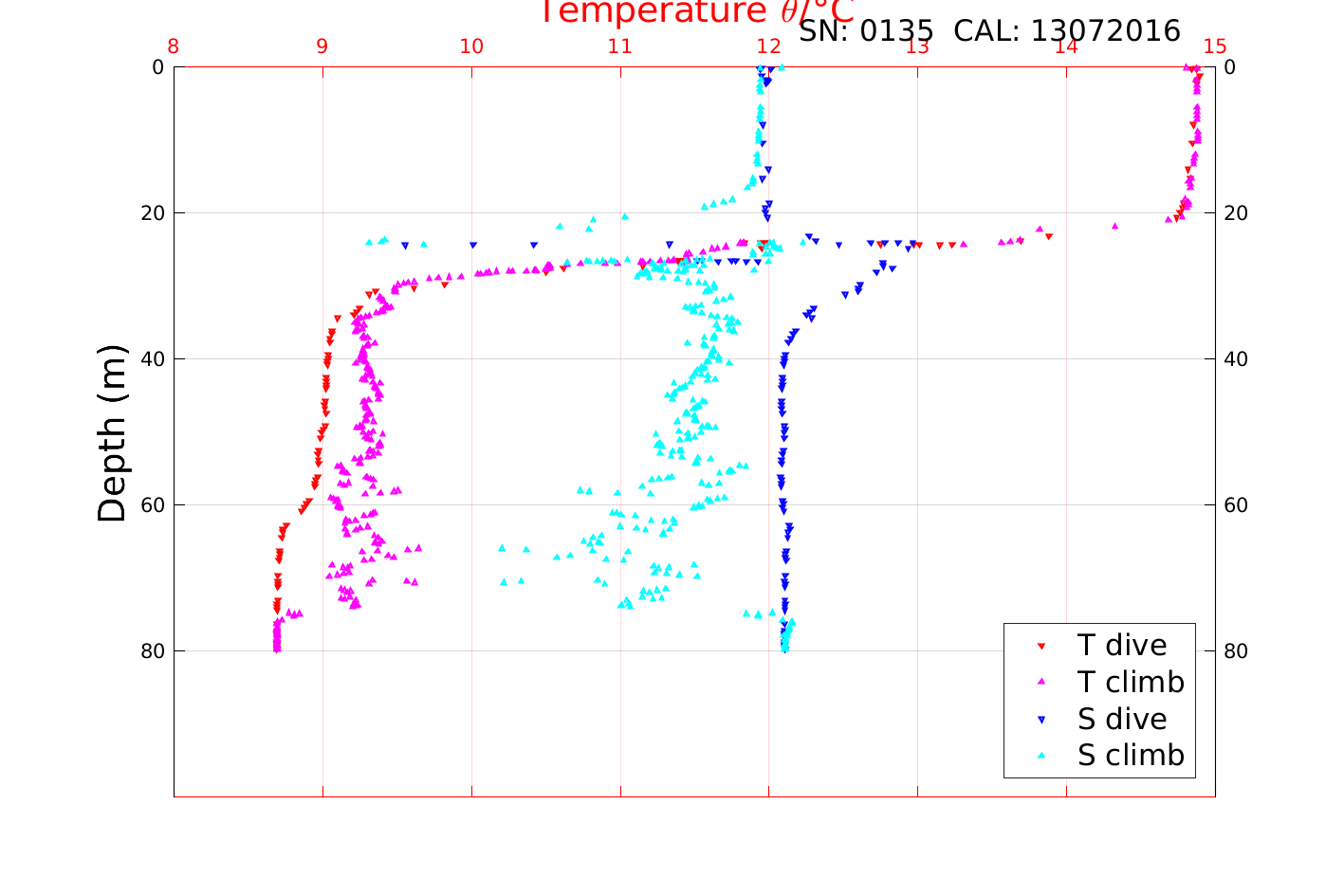1344x896 pixels.
Task: Click left depth tick label 20
Action: [x=152, y=213]
